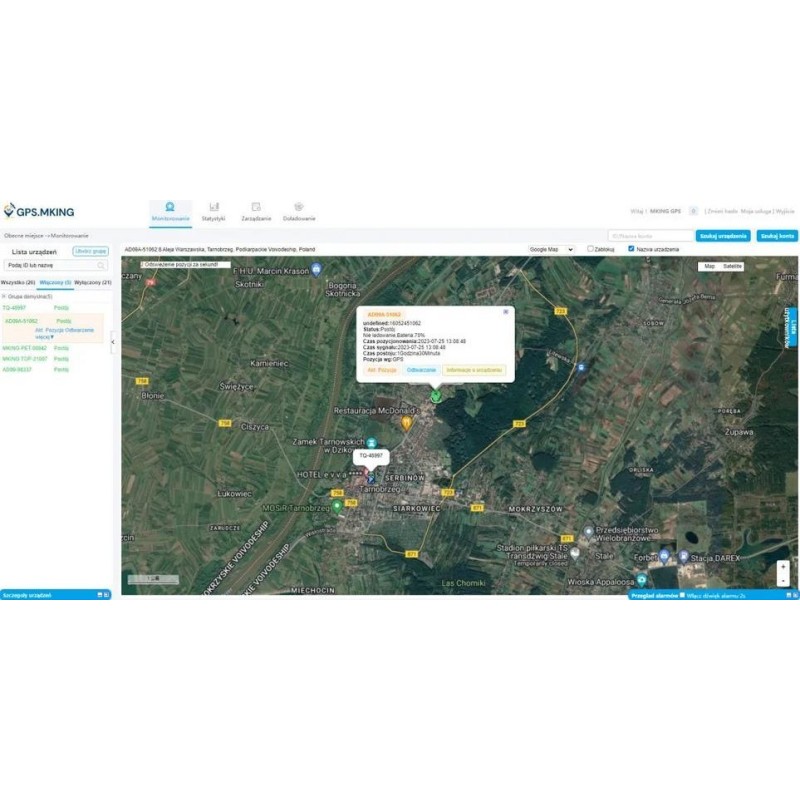
Task: Click the device ID or name search field
Action: pos(50,266)
